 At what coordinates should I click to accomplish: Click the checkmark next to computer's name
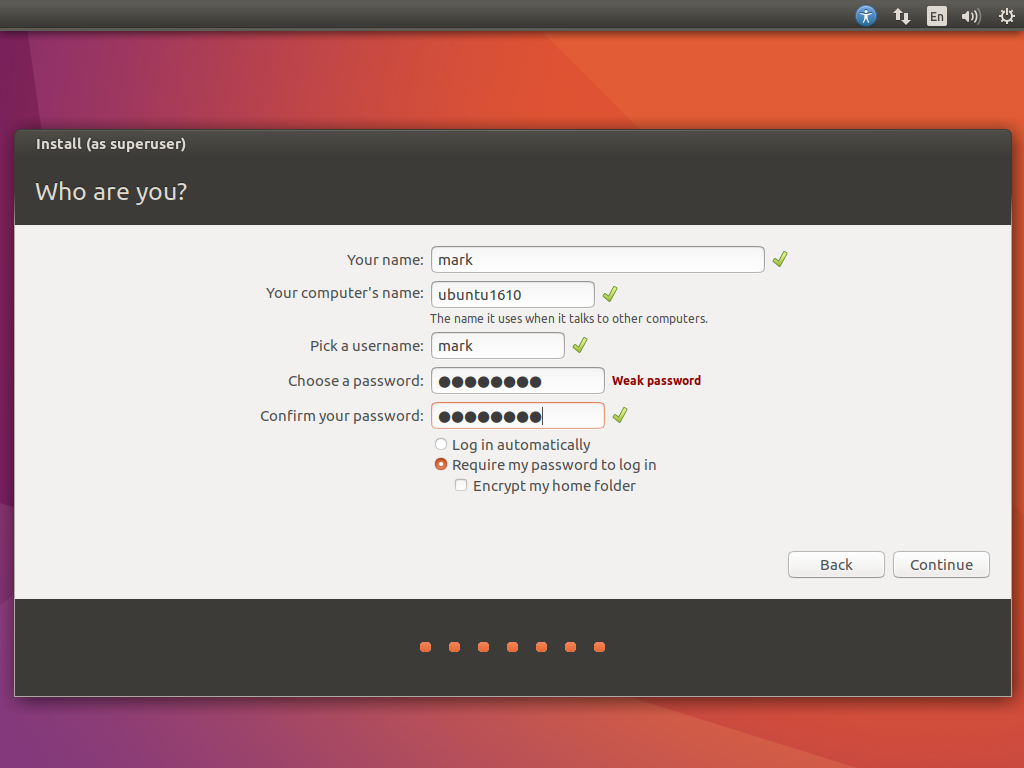click(x=610, y=294)
